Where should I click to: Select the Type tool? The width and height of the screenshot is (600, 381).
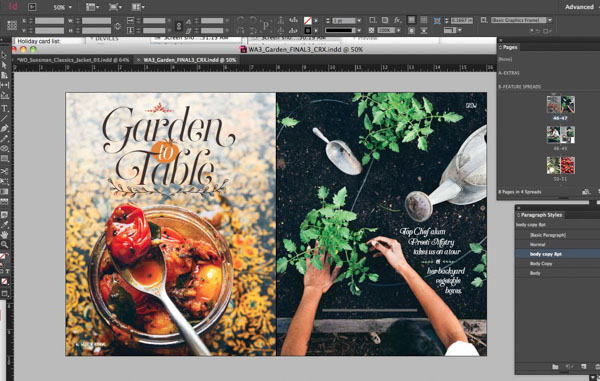pyautogui.click(x=4, y=109)
